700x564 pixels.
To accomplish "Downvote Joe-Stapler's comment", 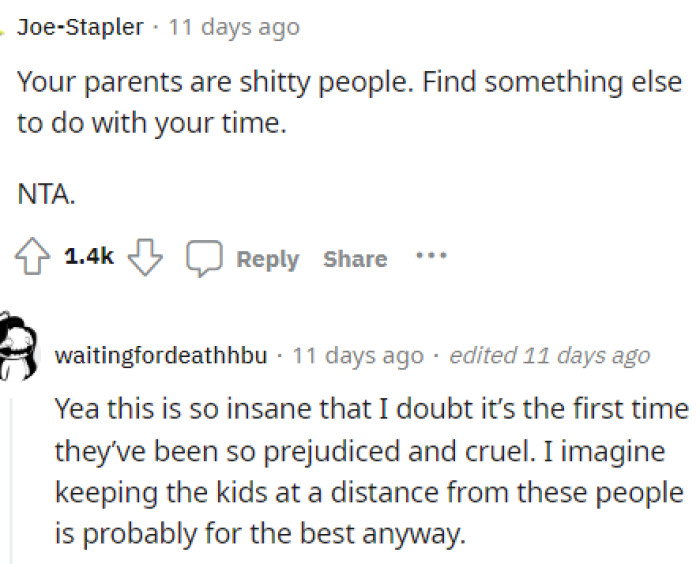I will point(146,258).
